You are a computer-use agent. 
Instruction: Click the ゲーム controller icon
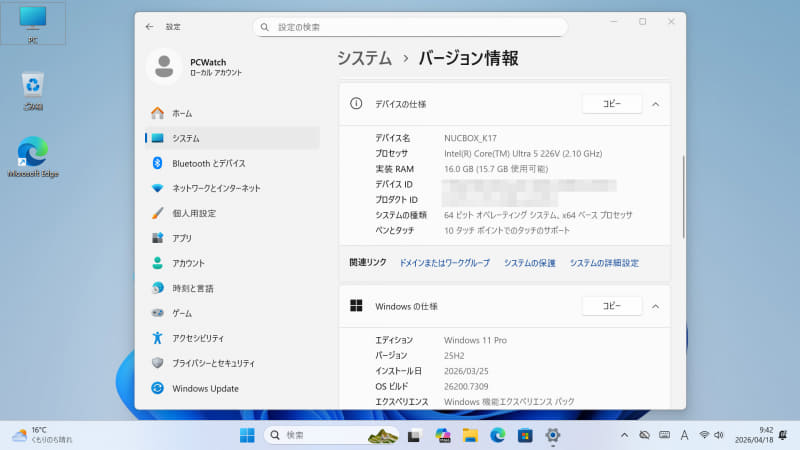tap(158, 313)
